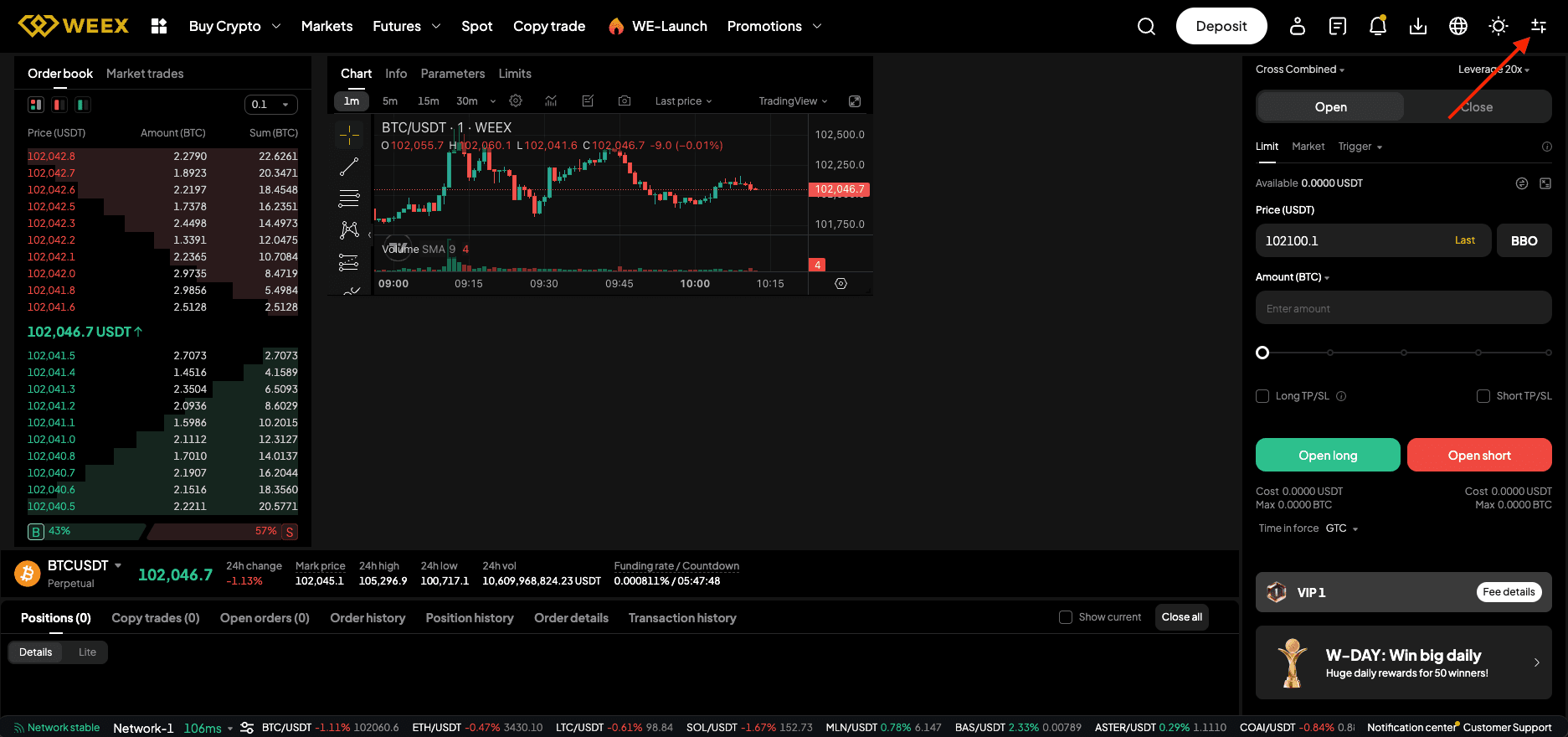Image resolution: width=1568 pixels, height=737 pixels.
Task: Click the amount percentage slider handle
Action: (x=1262, y=353)
